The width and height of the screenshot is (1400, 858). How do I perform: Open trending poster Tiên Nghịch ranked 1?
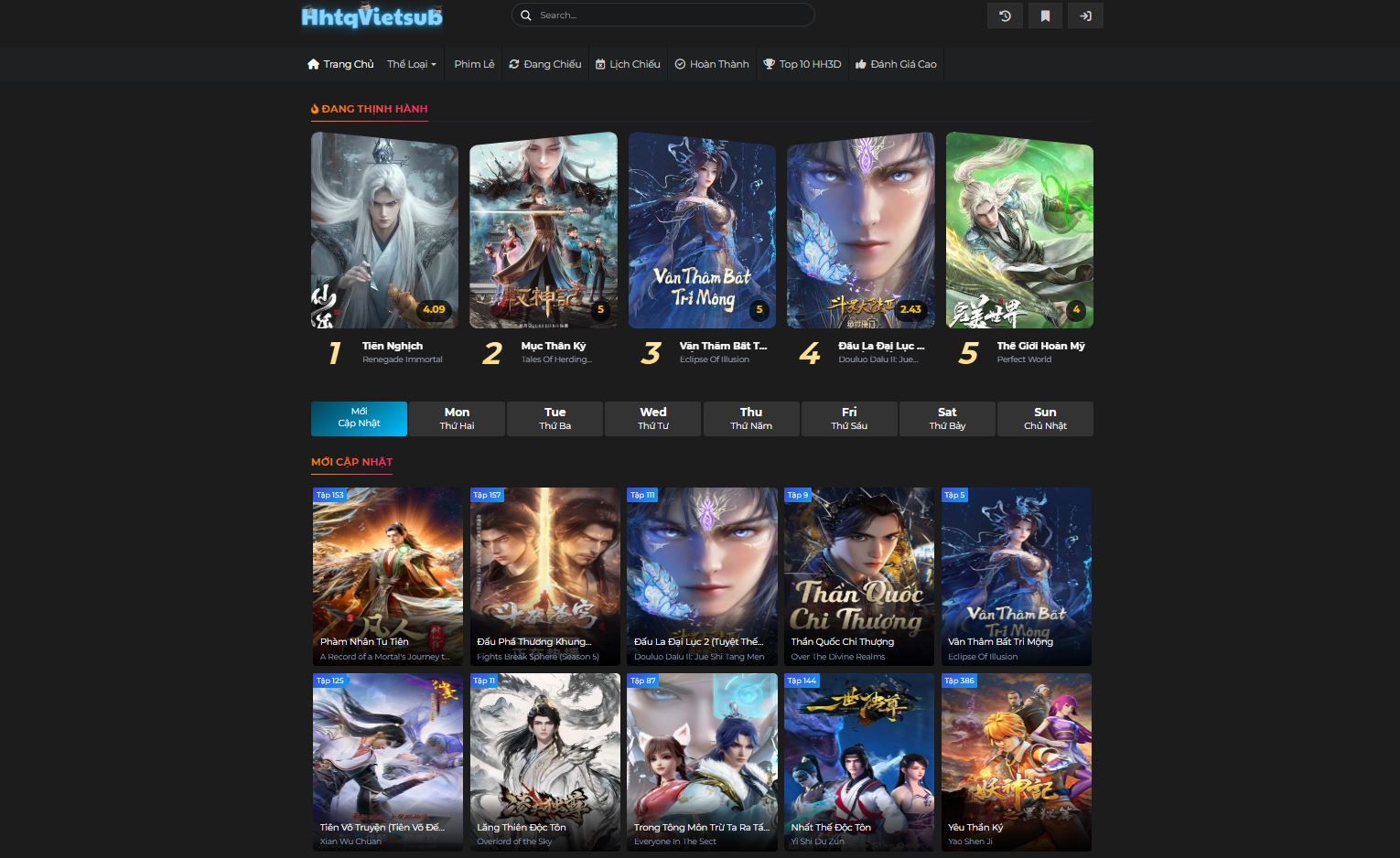385,231
